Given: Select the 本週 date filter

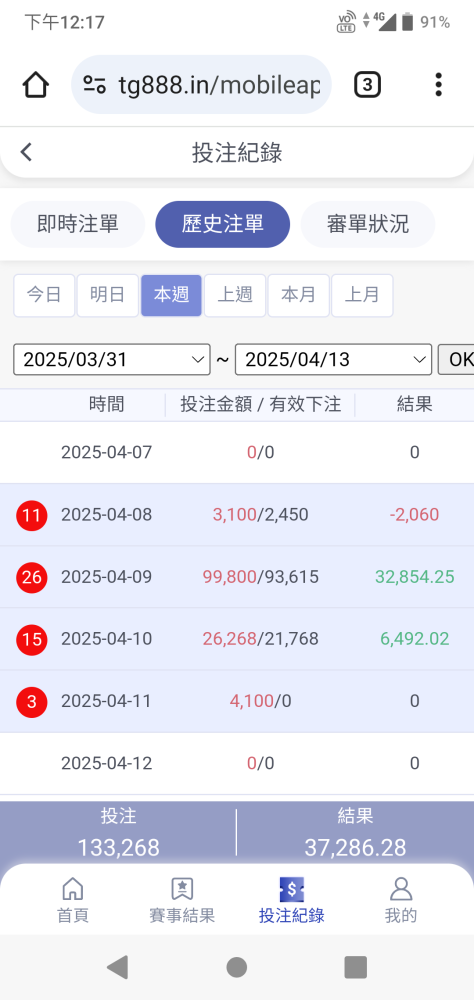Looking at the screenshot, I should pyautogui.click(x=172, y=295).
